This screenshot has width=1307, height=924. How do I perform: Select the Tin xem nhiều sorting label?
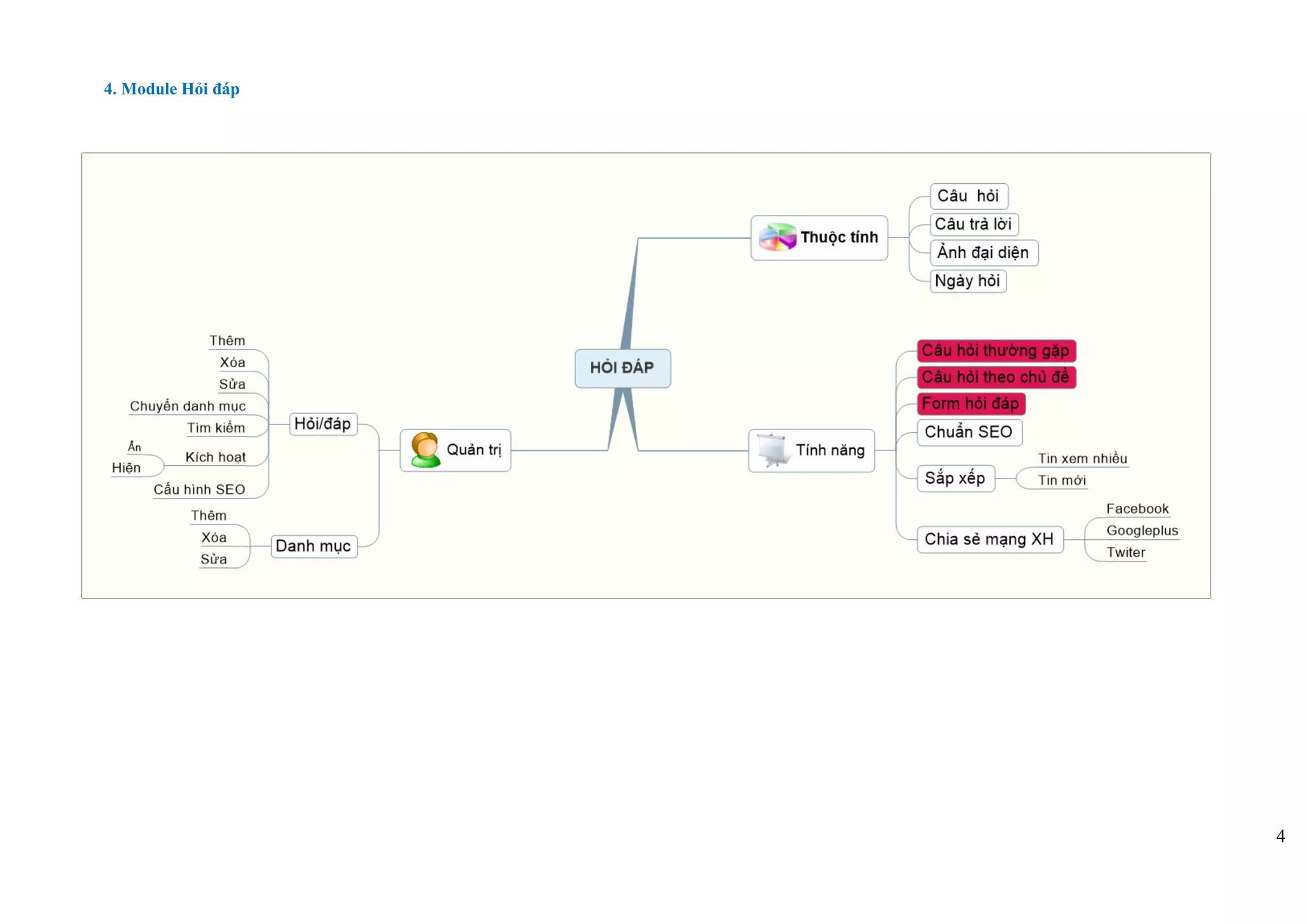point(1082,458)
